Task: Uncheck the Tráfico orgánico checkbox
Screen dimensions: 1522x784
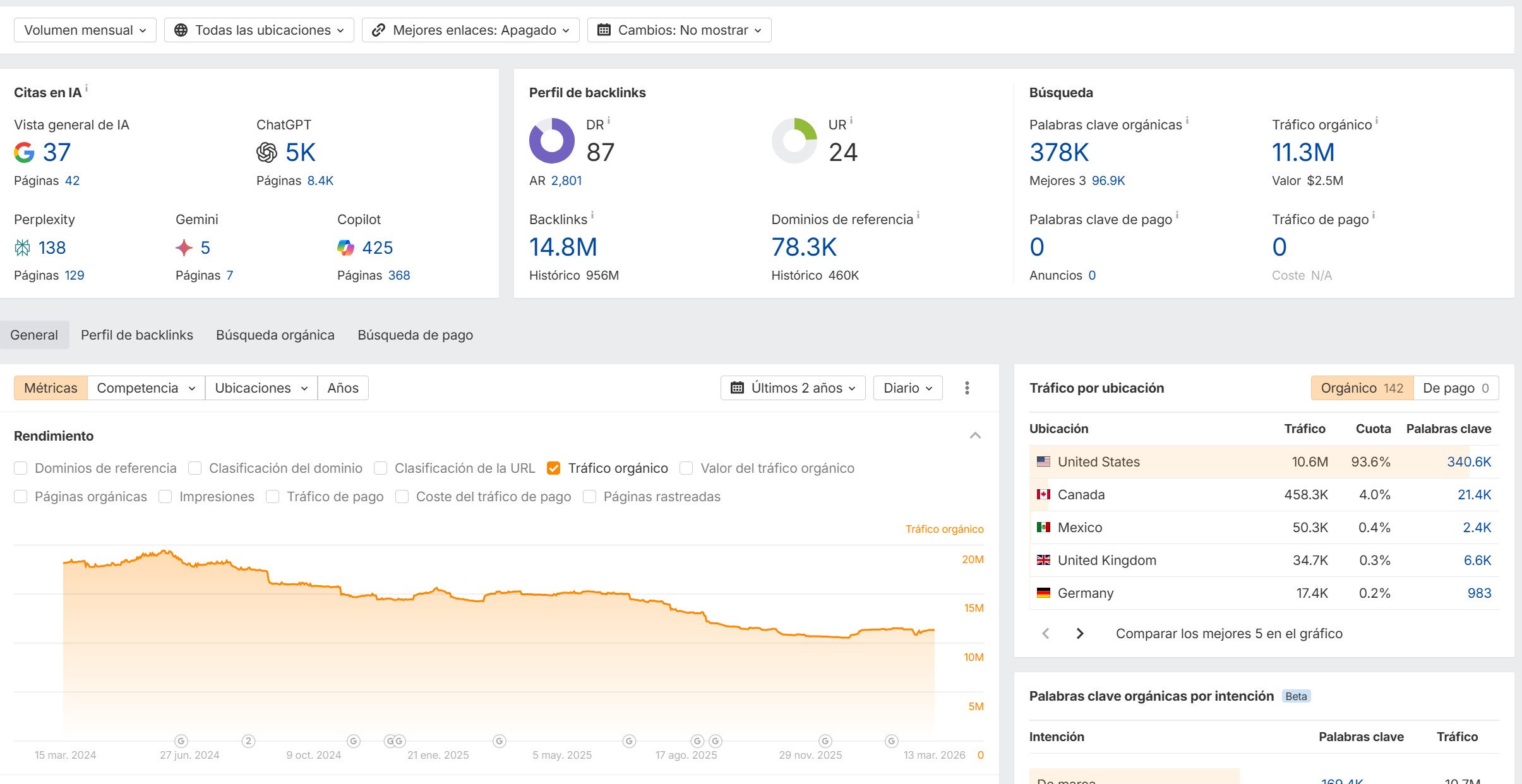Action: (554, 468)
